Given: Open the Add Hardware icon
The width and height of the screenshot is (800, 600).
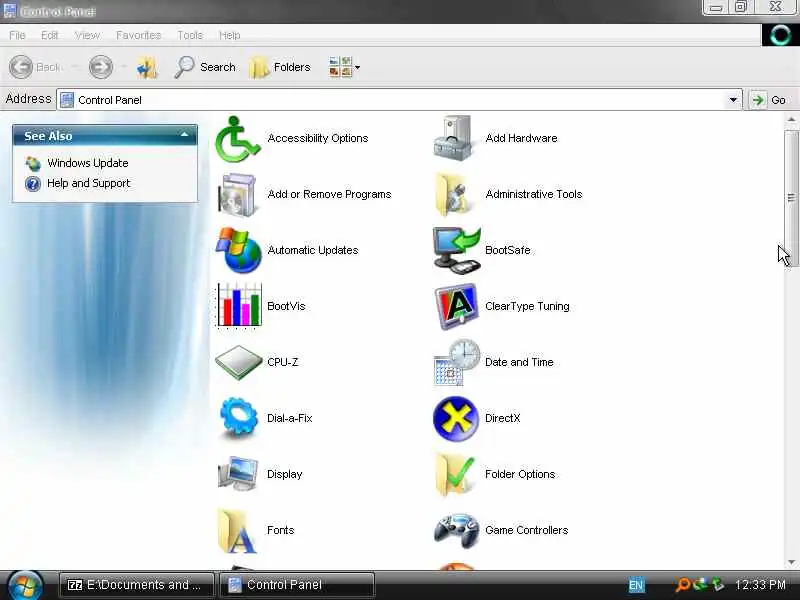Looking at the screenshot, I should [x=453, y=138].
